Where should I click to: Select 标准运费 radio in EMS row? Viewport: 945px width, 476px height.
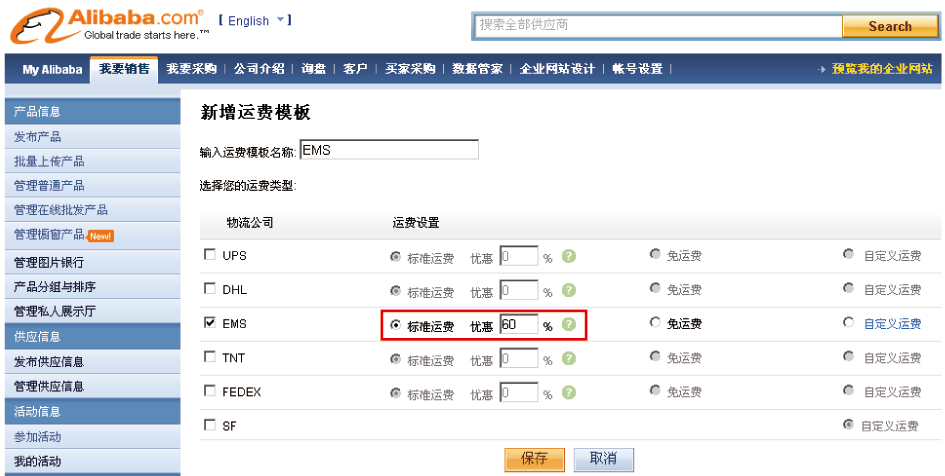click(x=395, y=325)
